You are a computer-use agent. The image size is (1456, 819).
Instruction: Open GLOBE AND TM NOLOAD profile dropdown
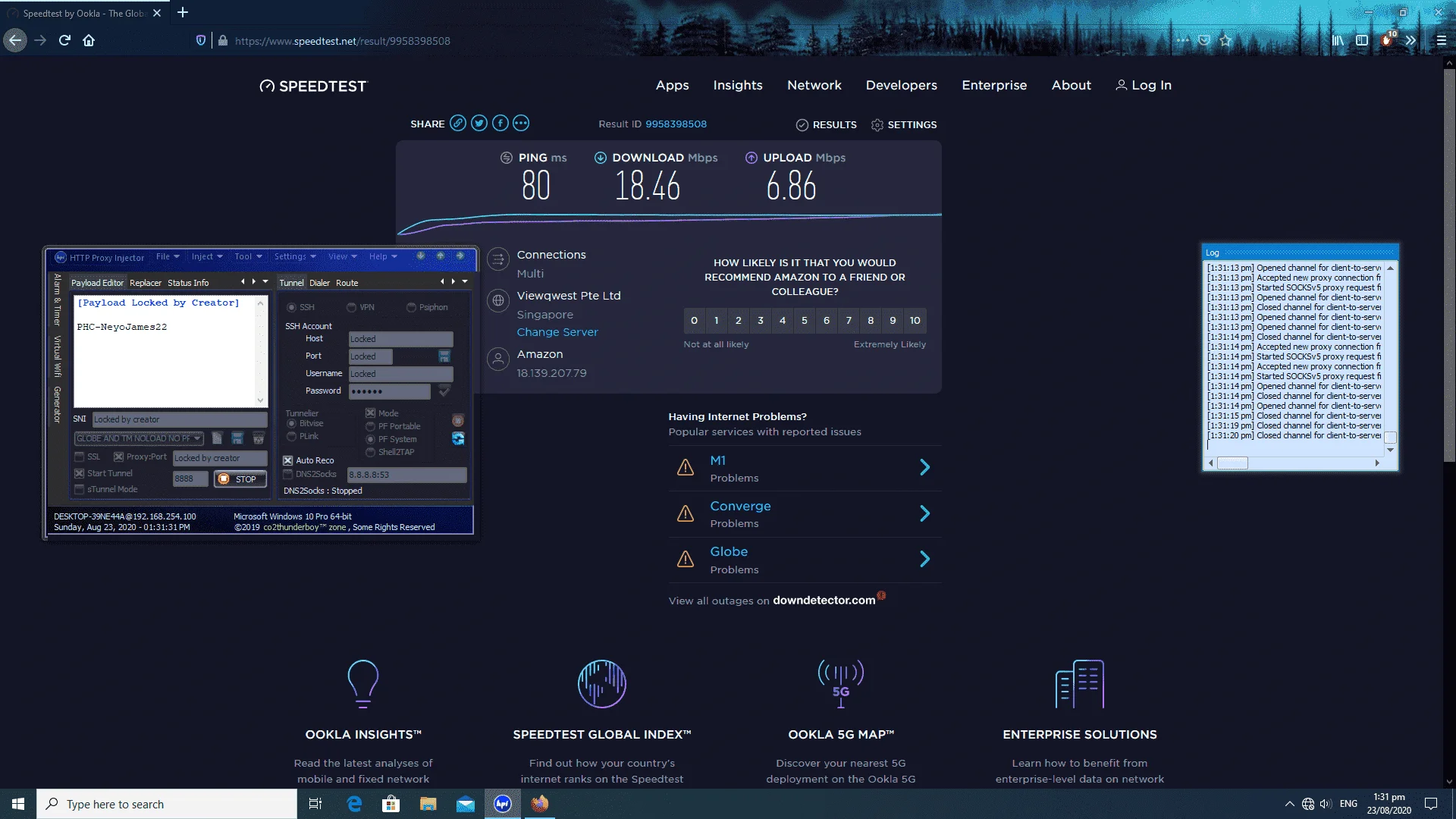139,438
